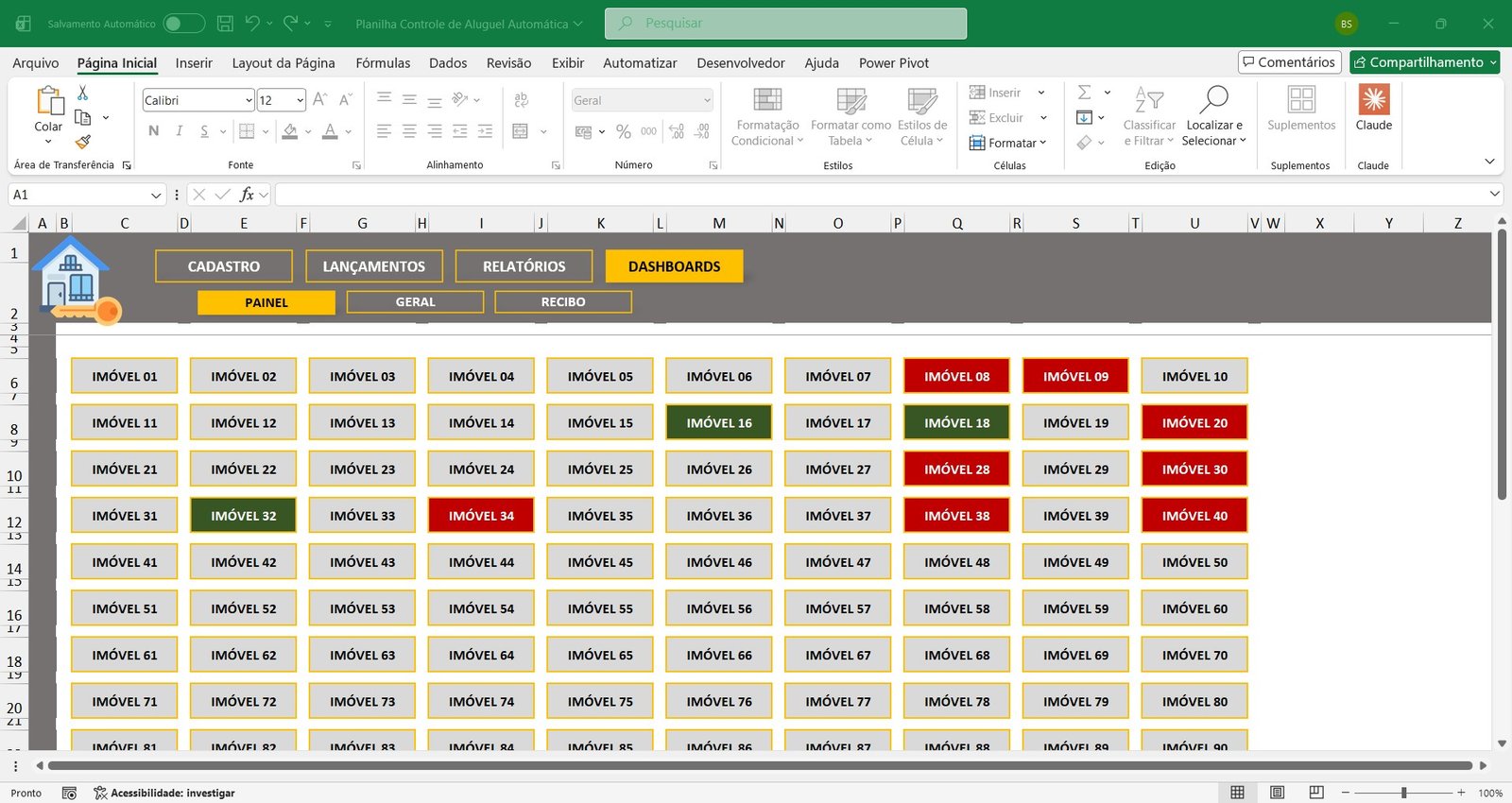Click the font color A swatch
The height and width of the screenshot is (803, 1512).
[330, 131]
